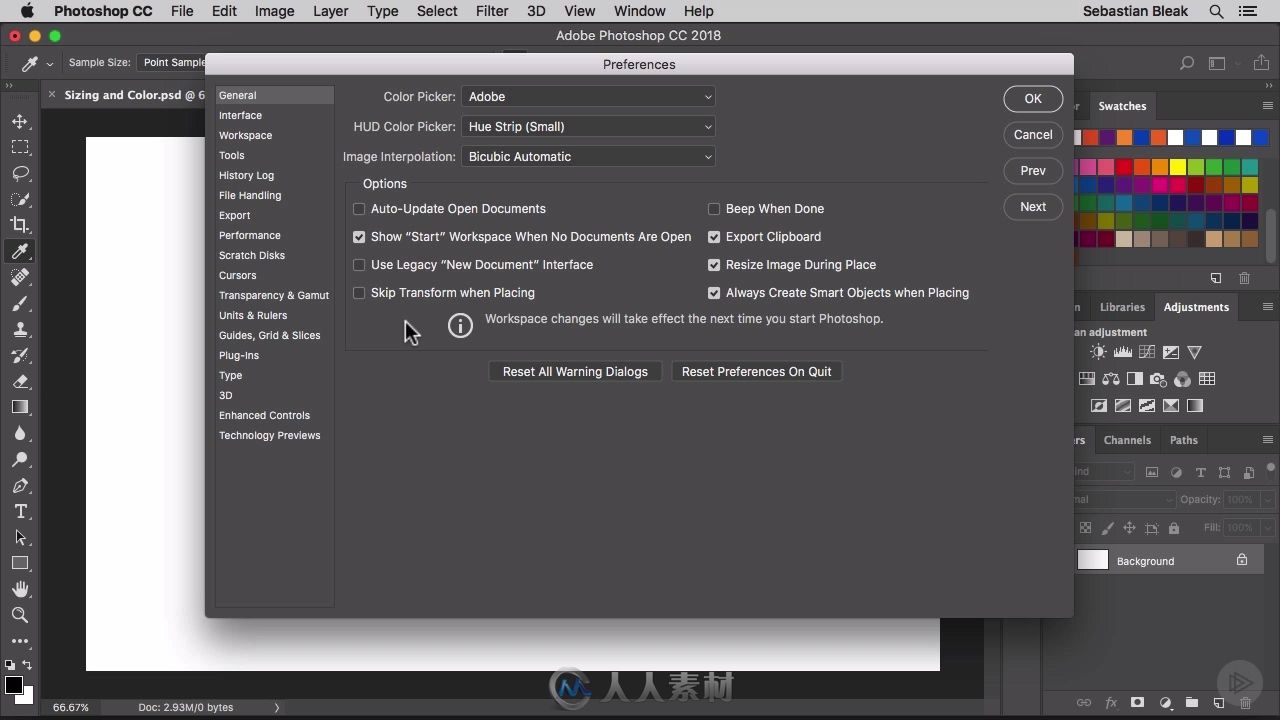Select the Rectangular Marquee tool
This screenshot has width=1280, height=720.
pos(20,147)
